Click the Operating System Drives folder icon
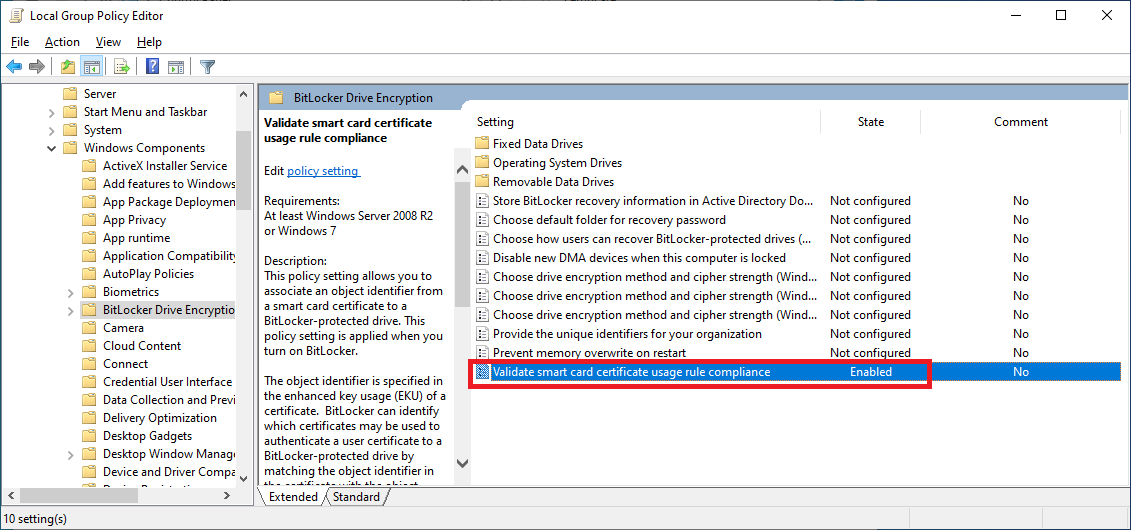This screenshot has width=1131, height=530. (481, 163)
